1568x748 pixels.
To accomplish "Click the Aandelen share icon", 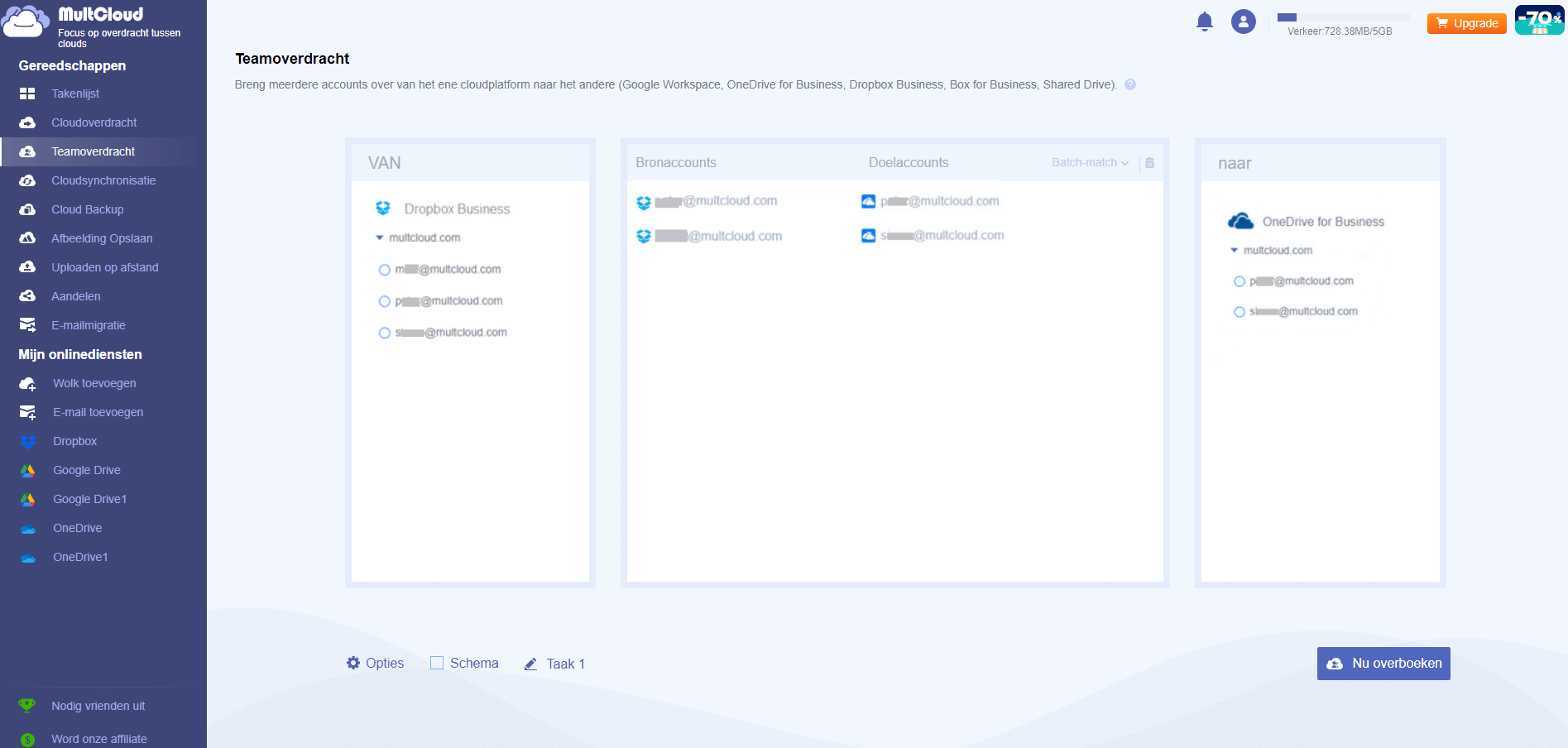I will tap(27, 296).
